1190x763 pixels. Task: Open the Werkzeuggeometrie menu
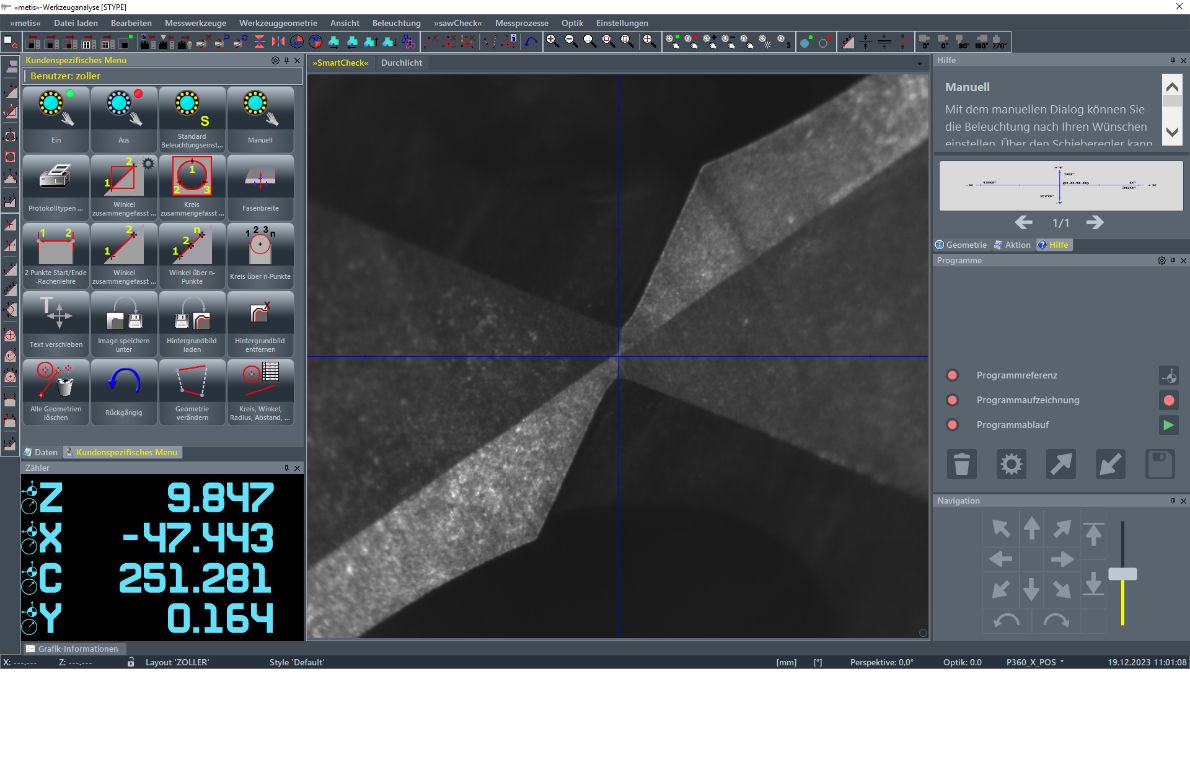(x=278, y=23)
